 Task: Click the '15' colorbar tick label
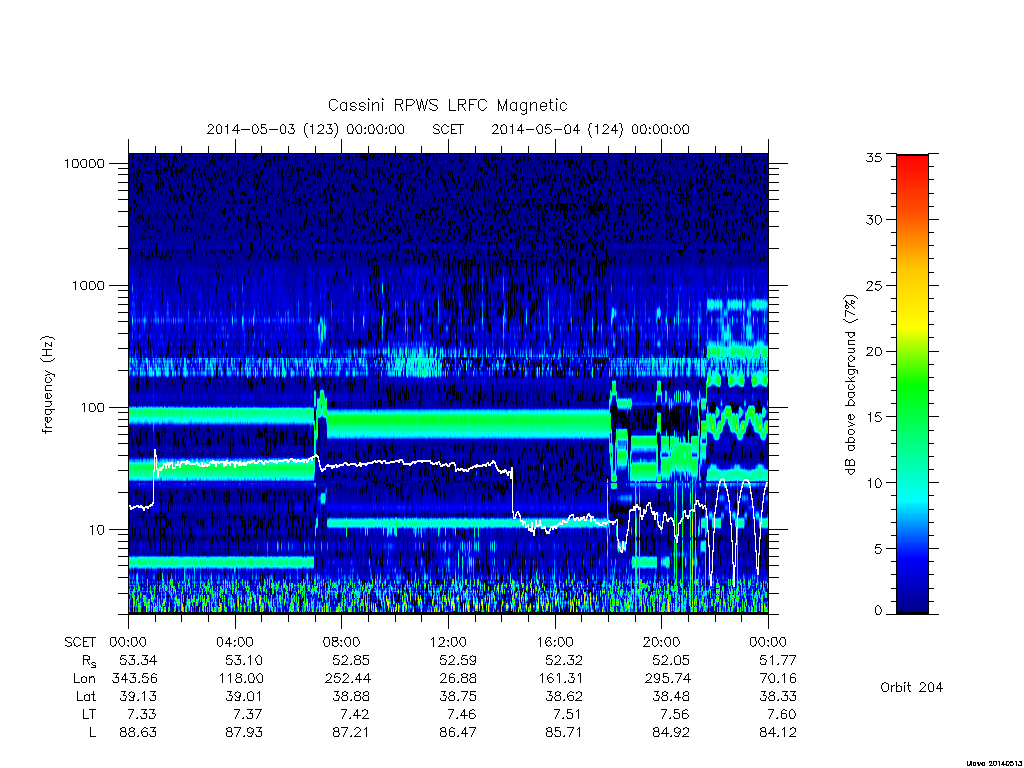tap(873, 417)
